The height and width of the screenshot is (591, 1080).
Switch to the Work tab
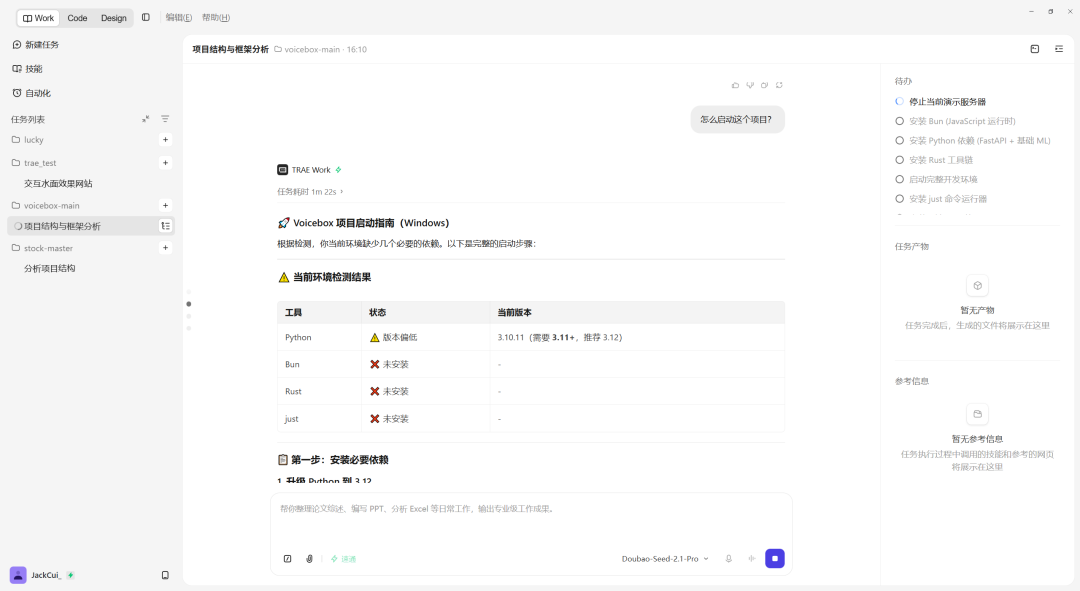coord(38,18)
